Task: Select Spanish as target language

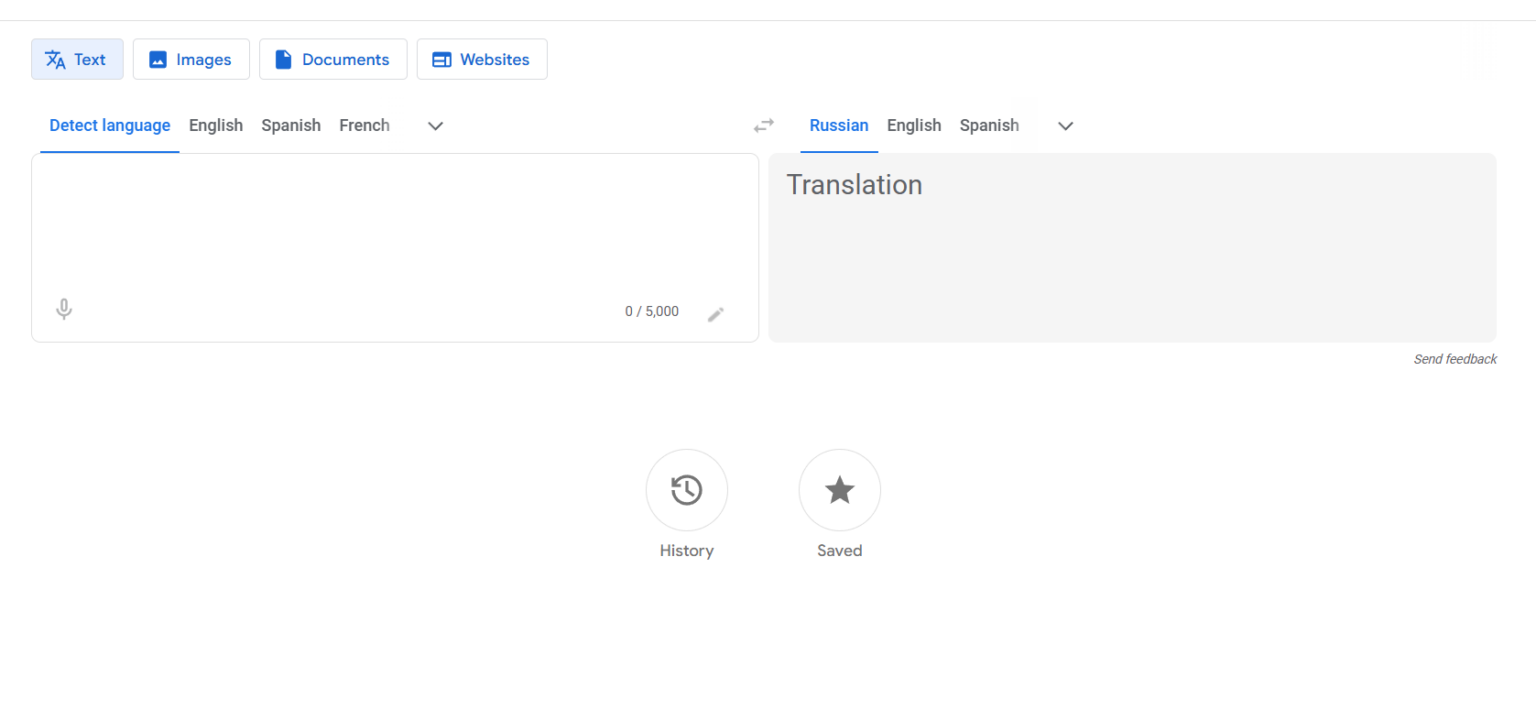Action: click(x=989, y=126)
